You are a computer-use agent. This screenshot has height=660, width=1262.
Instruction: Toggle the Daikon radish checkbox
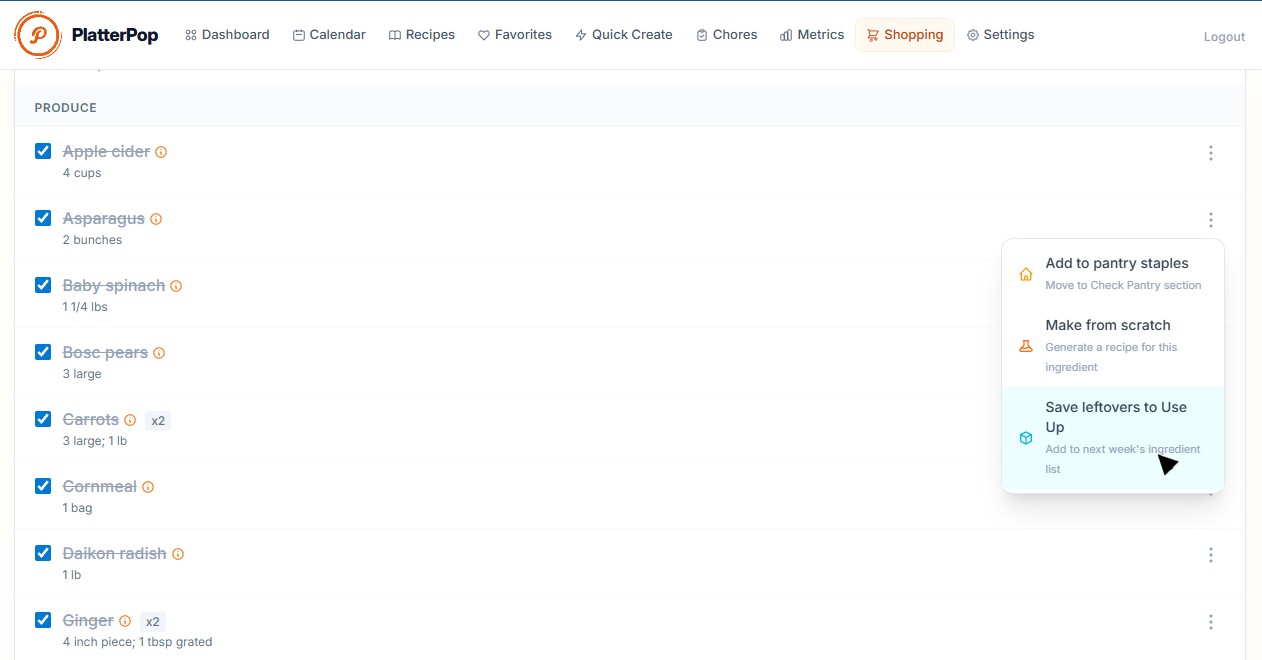click(43, 553)
